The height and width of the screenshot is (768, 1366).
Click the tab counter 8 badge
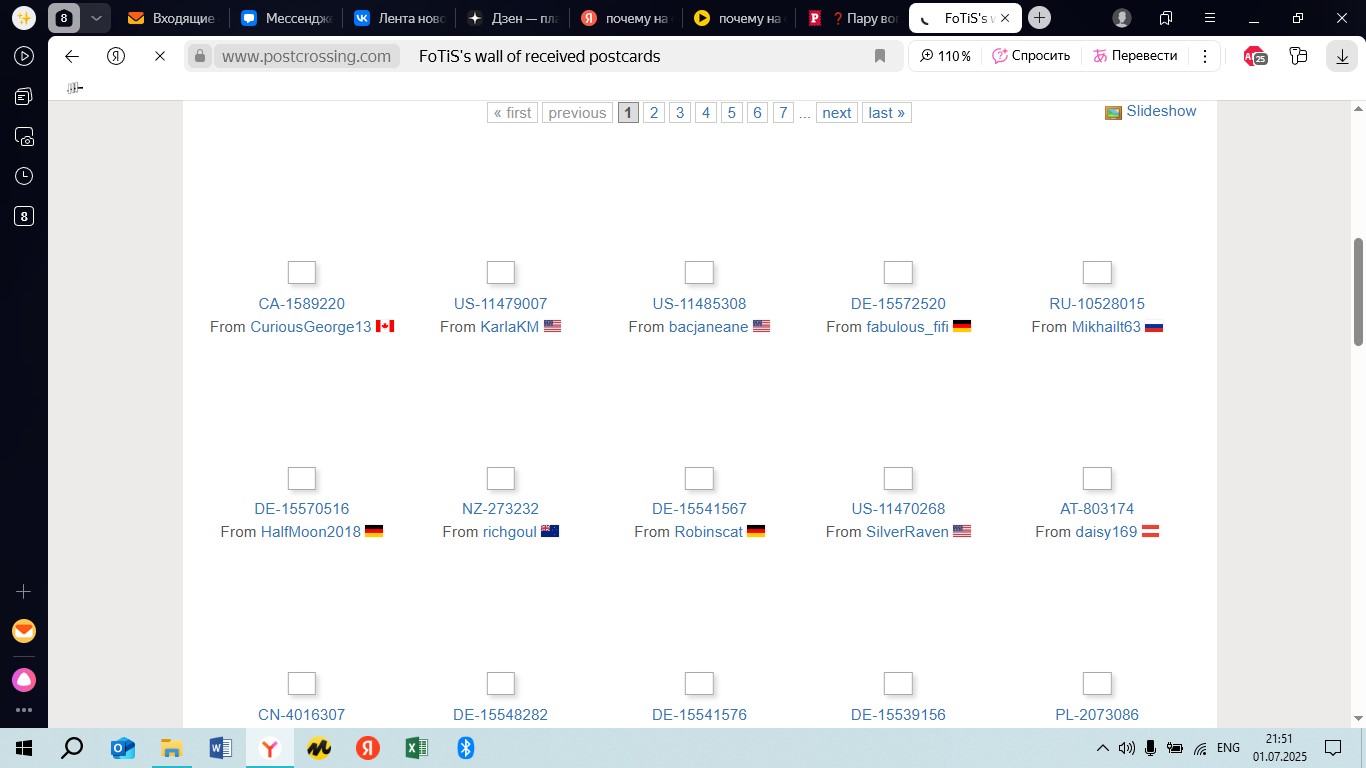tap(64, 18)
